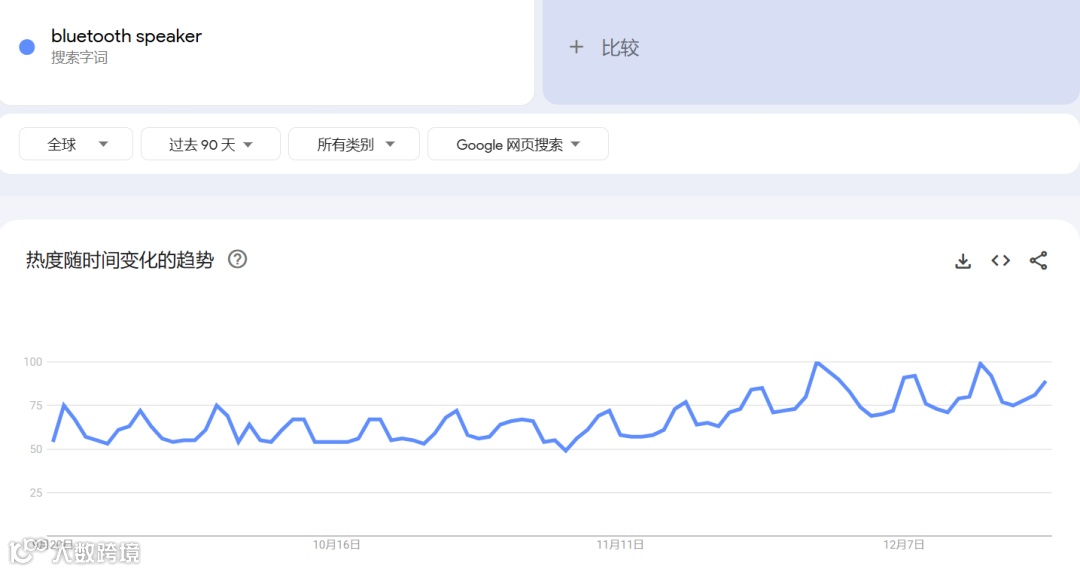
Task: Click the plus icon next to 比较
Action: (577, 48)
